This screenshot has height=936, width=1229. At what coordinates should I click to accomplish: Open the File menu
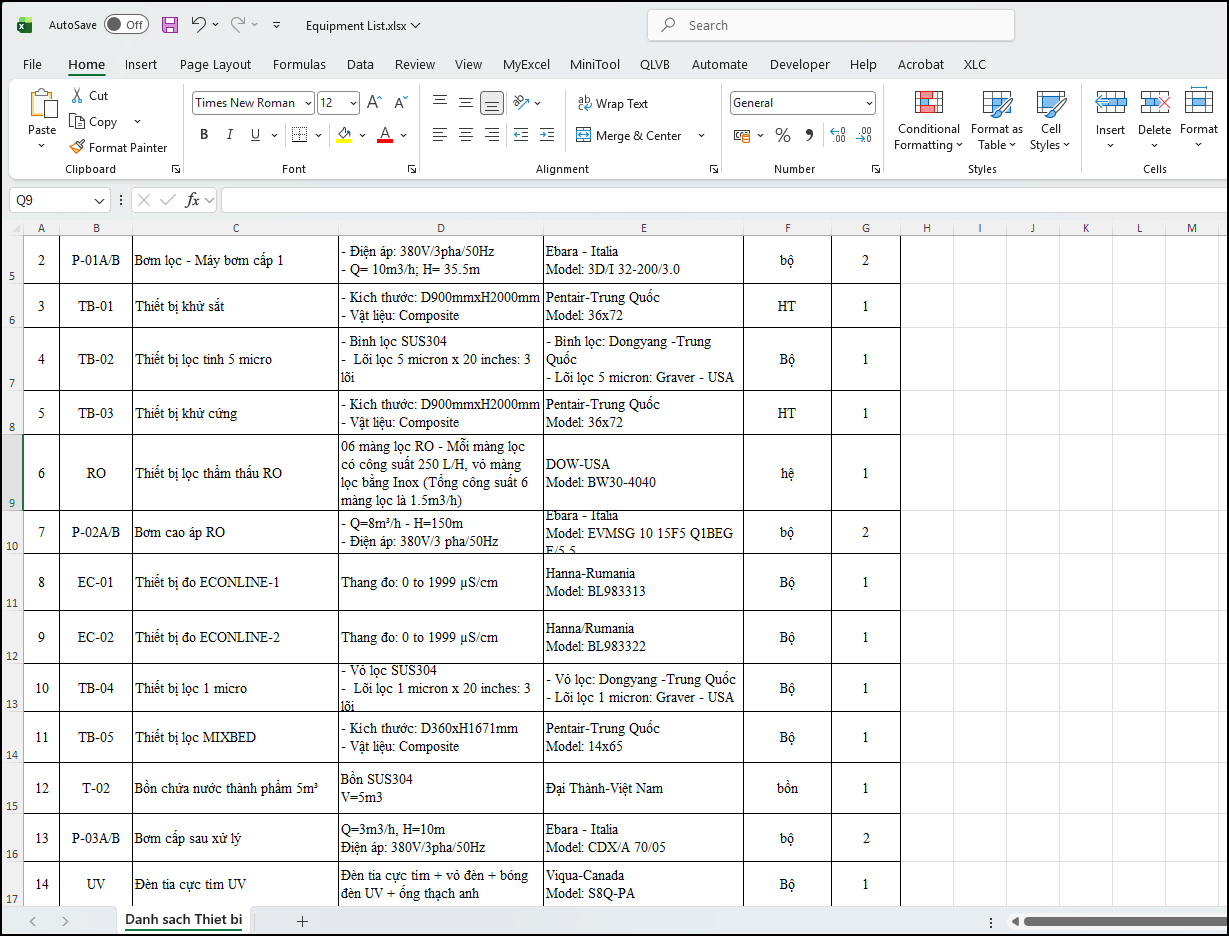(33, 64)
